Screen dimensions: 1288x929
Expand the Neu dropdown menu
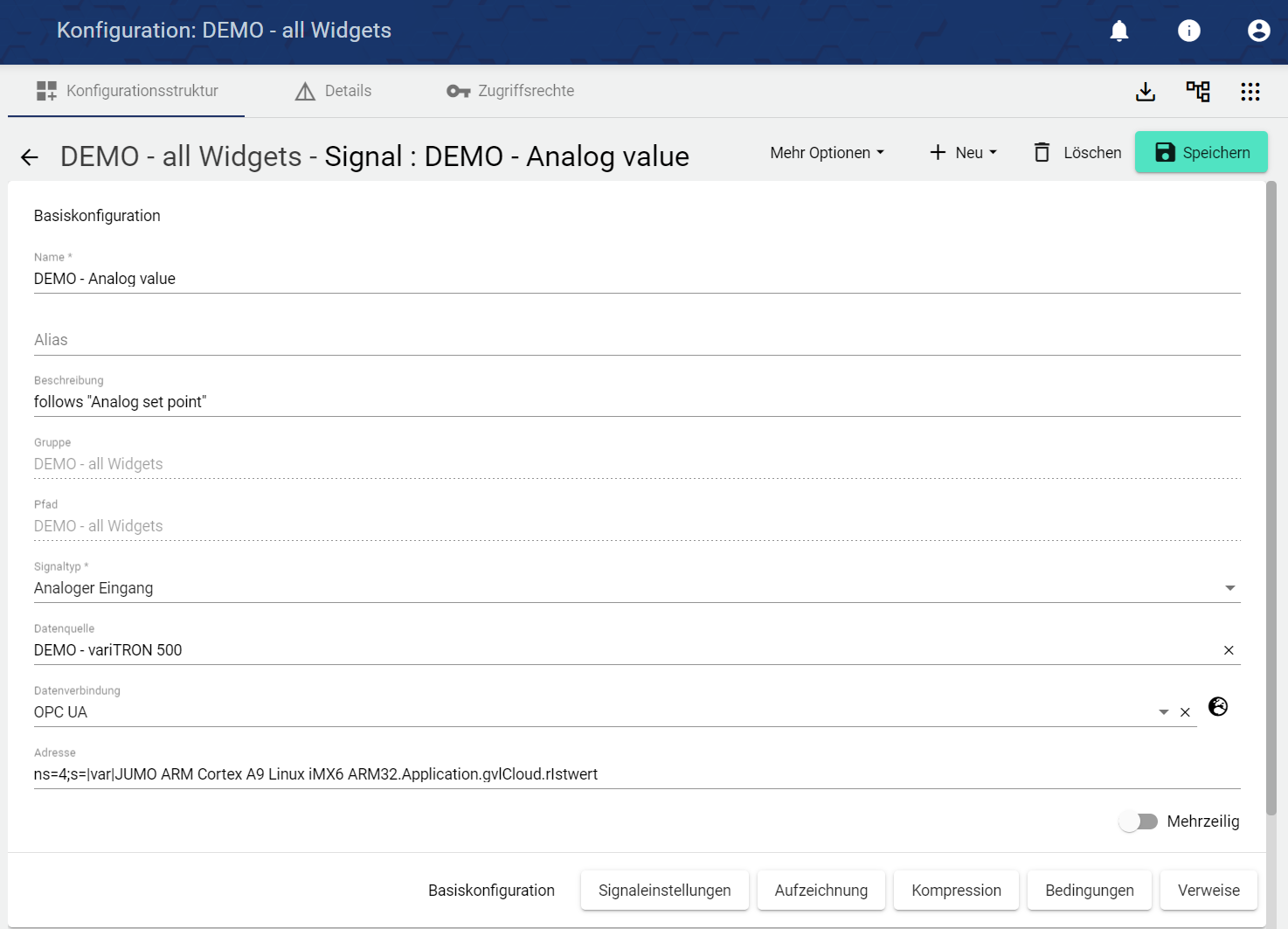click(963, 153)
